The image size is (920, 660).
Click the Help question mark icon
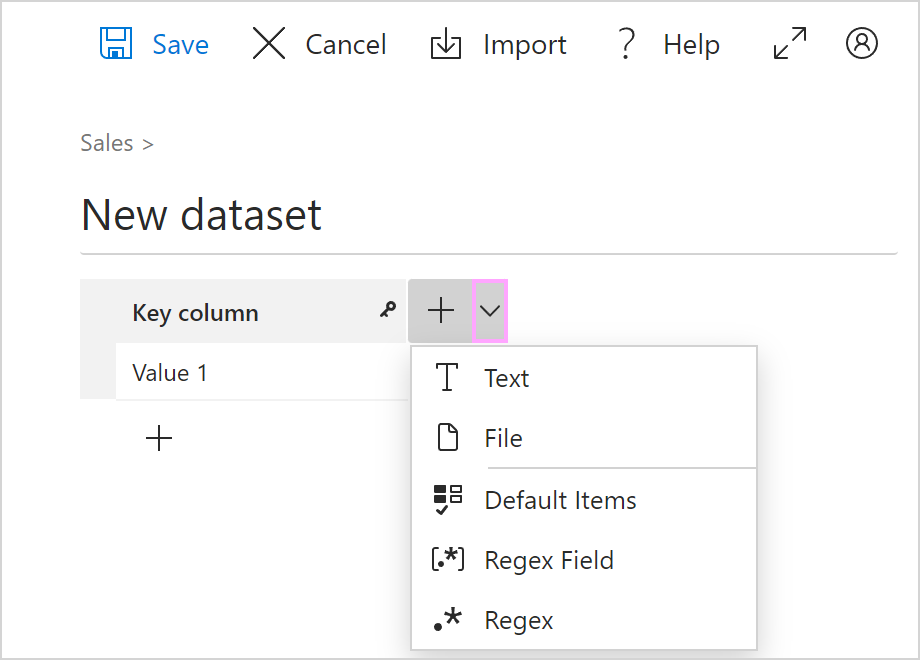coord(627,43)
